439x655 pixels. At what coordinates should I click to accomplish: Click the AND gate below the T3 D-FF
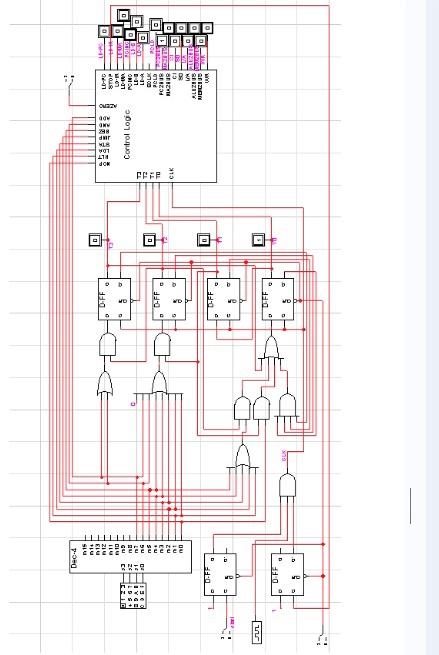(x=107, y=345)
